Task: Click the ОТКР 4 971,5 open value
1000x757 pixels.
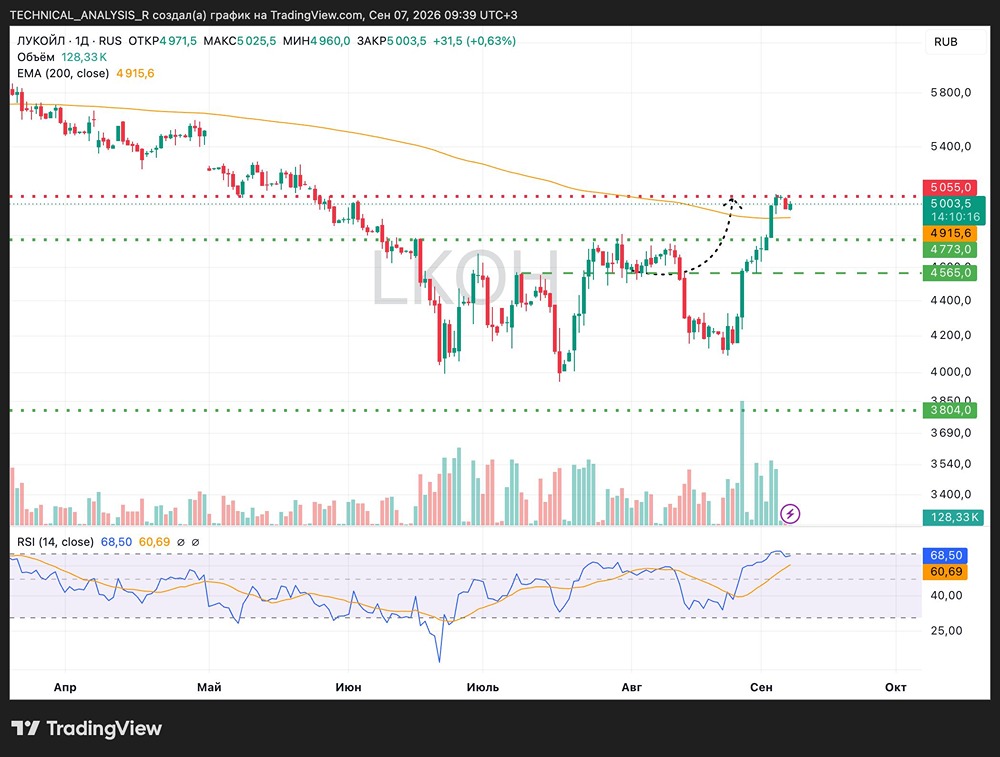Action: coord(163,41)
